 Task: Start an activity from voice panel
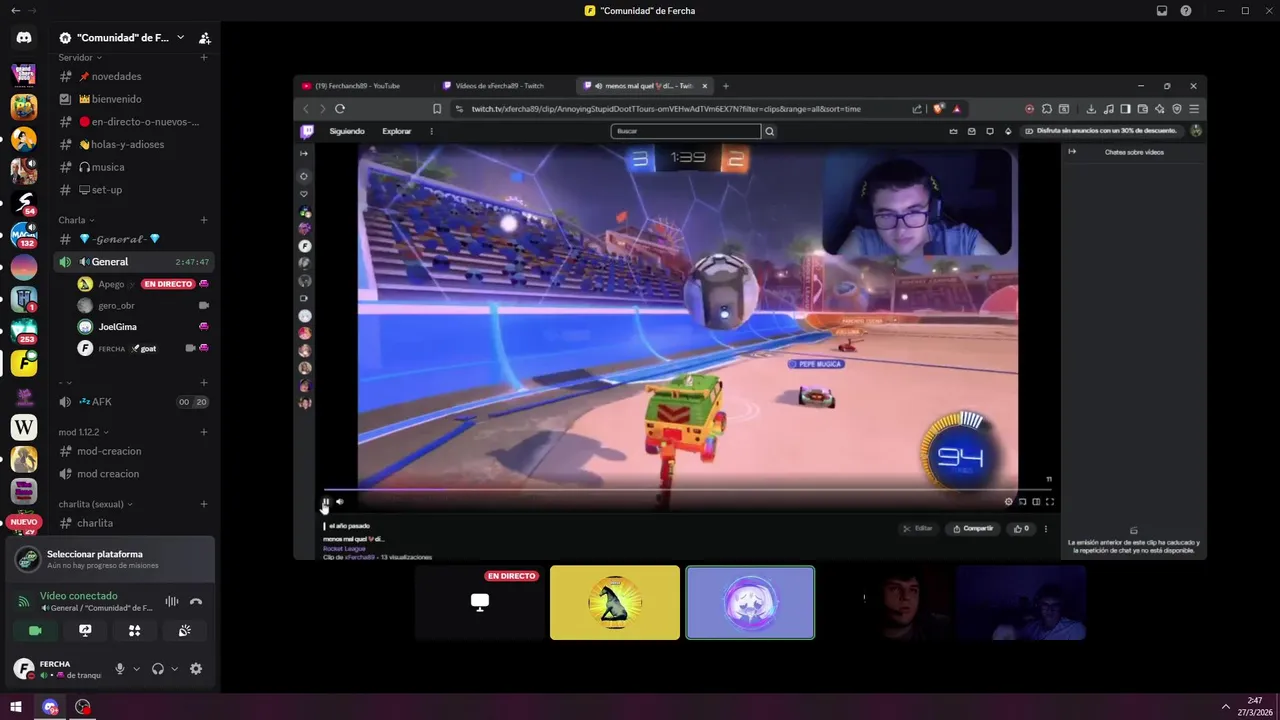(x=135, y=631)
